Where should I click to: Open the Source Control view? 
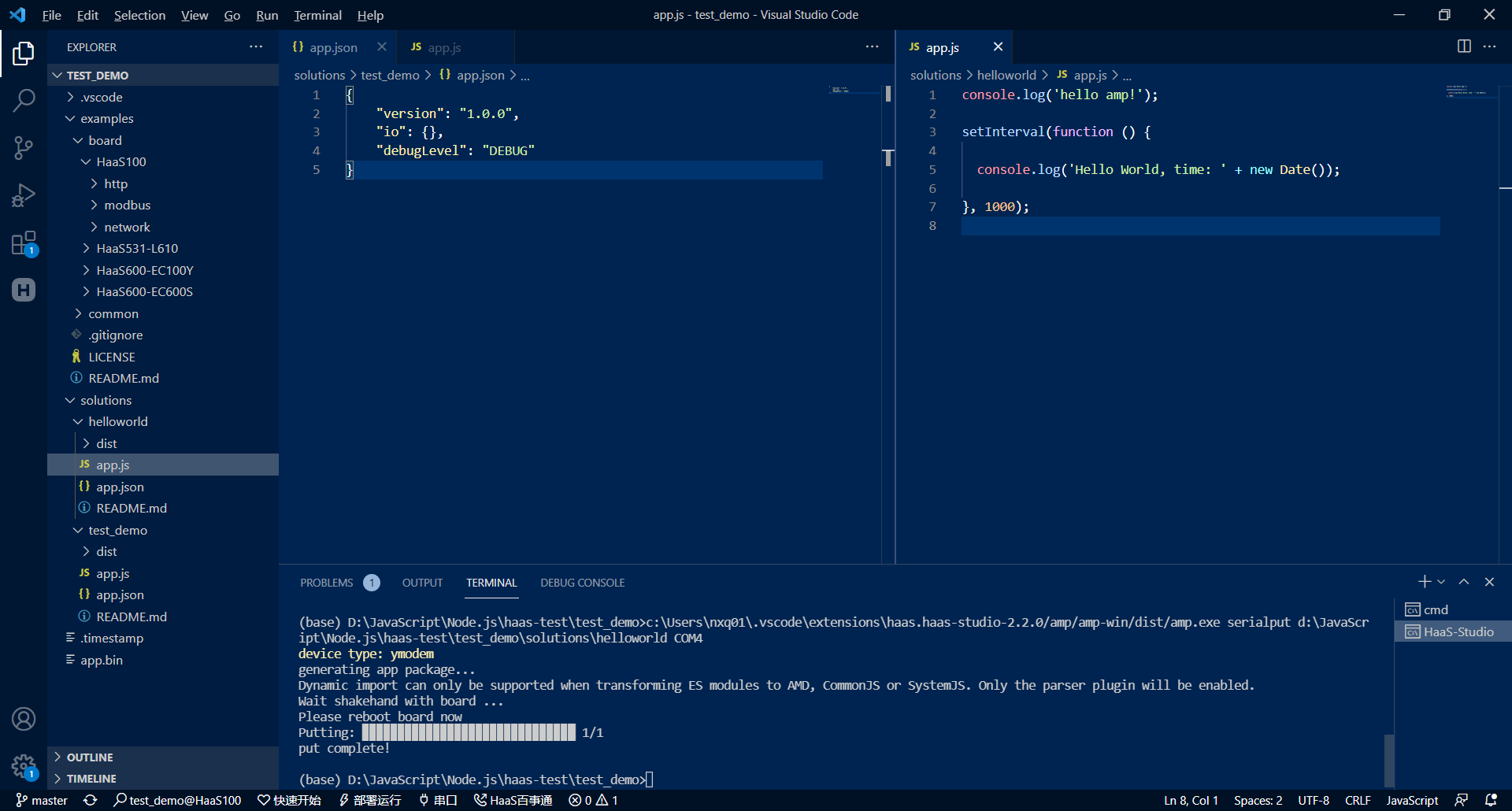click(24, 147)
